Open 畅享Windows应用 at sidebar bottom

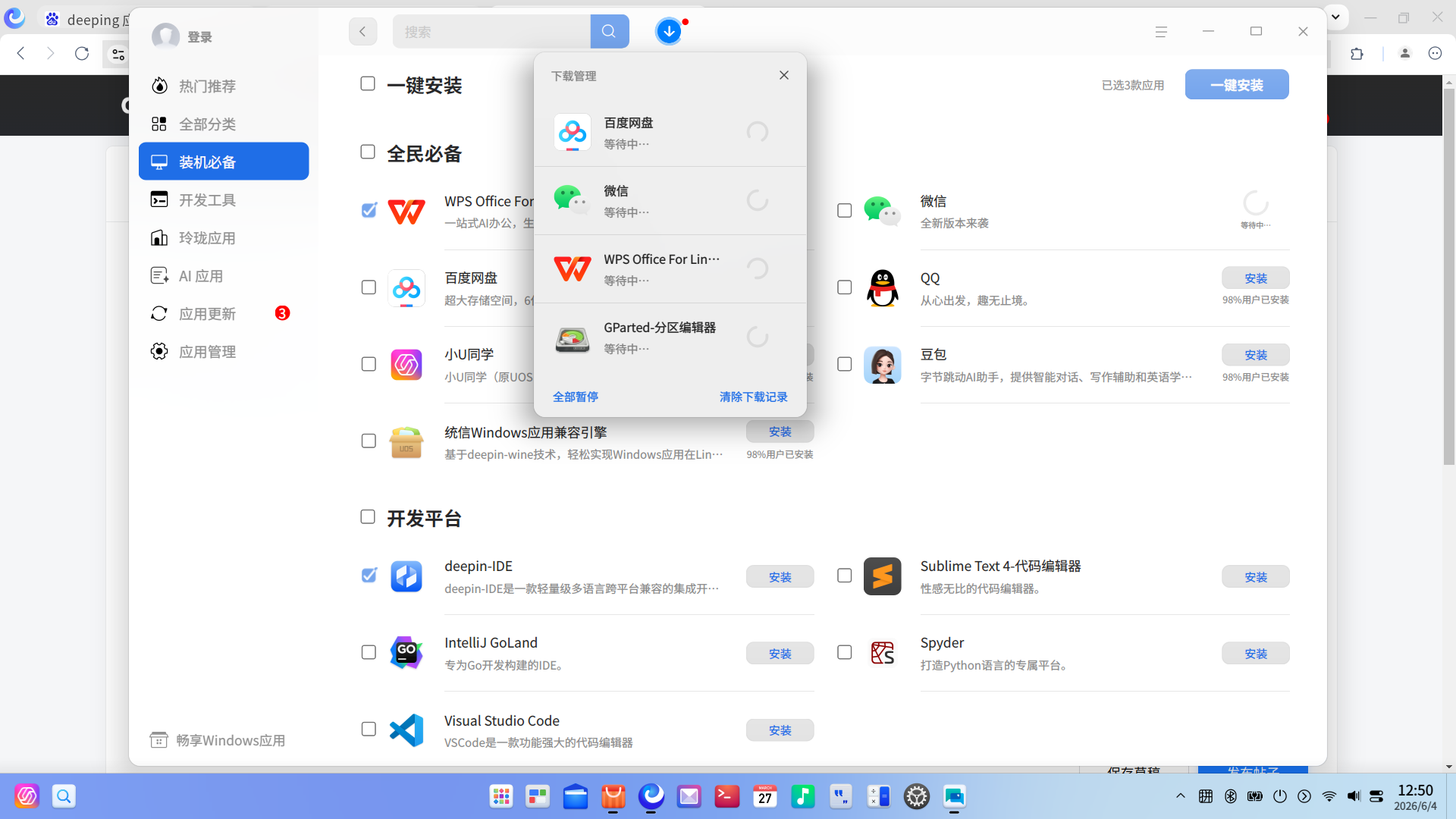218,740
